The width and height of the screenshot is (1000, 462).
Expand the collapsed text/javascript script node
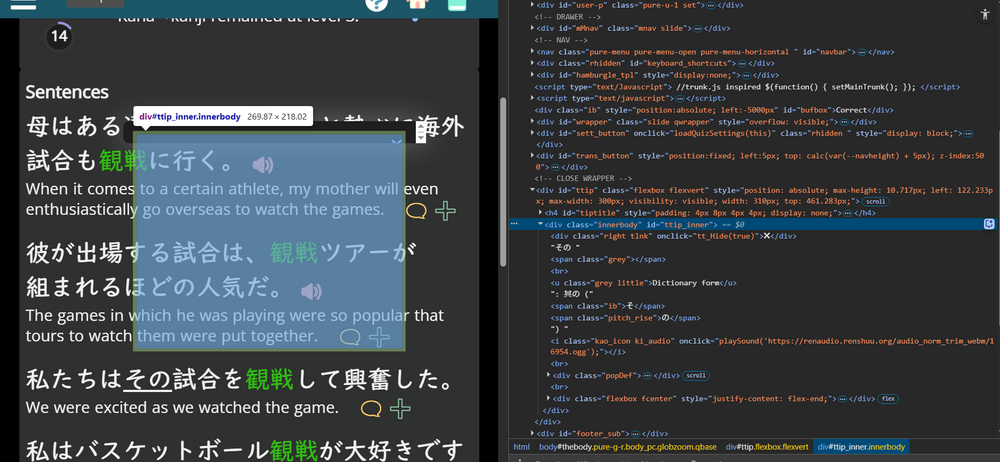click(x=533, y=98)
